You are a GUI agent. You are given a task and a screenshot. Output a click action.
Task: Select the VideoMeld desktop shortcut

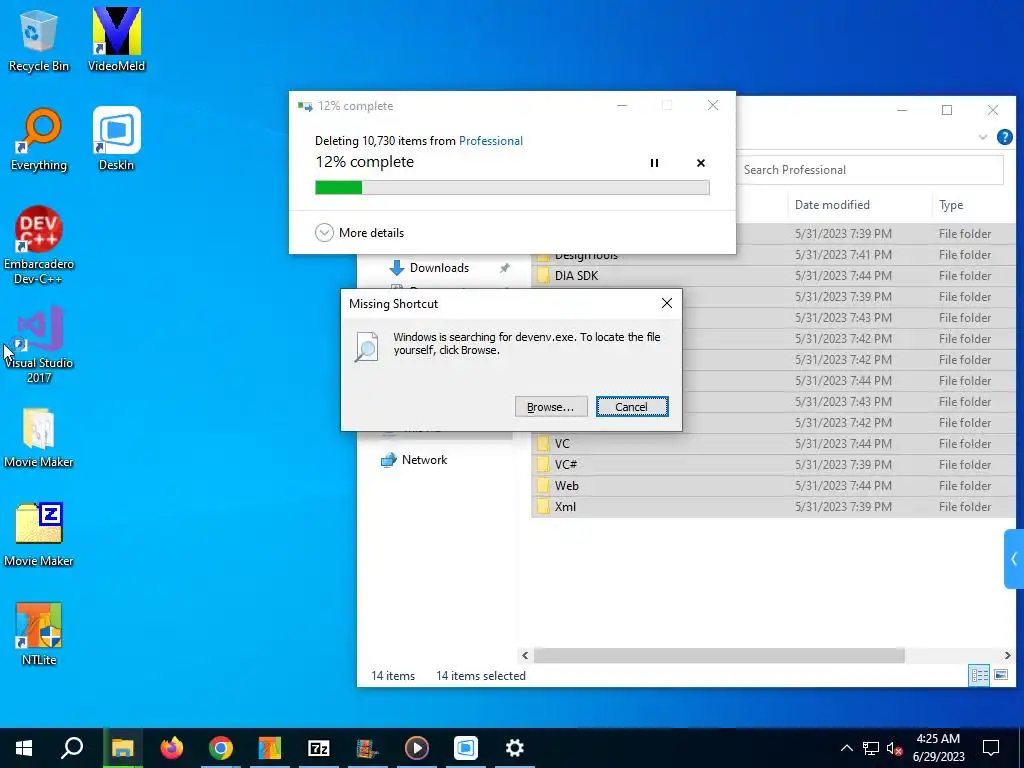(x=116, y=40)
